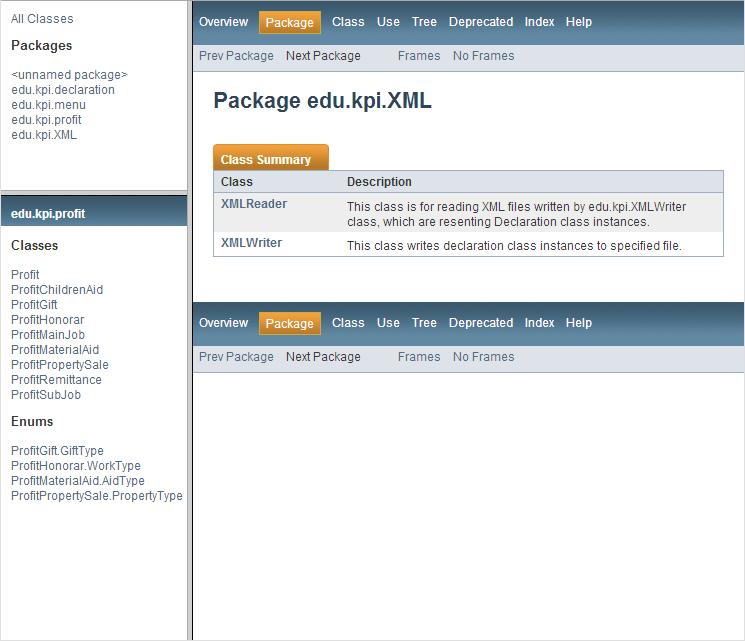Viewport: 745px width, 641px height.
Task: Click the bottom Use navigation tab
Action: point(388,323)
